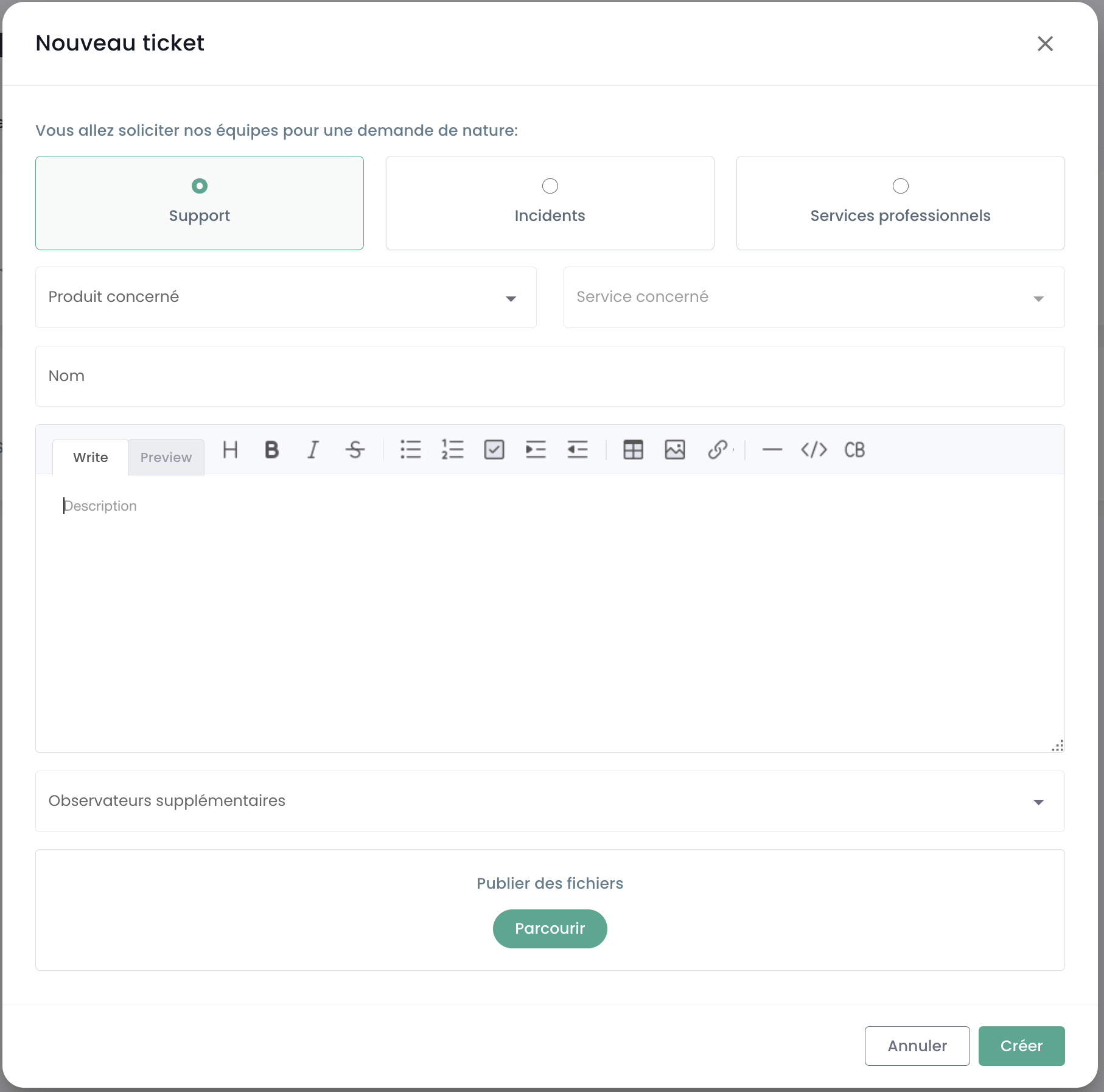Apply heading formatting in editor toolbar
The height and width of the screenshot is (1092, 1104).
(x=230, y=450)
